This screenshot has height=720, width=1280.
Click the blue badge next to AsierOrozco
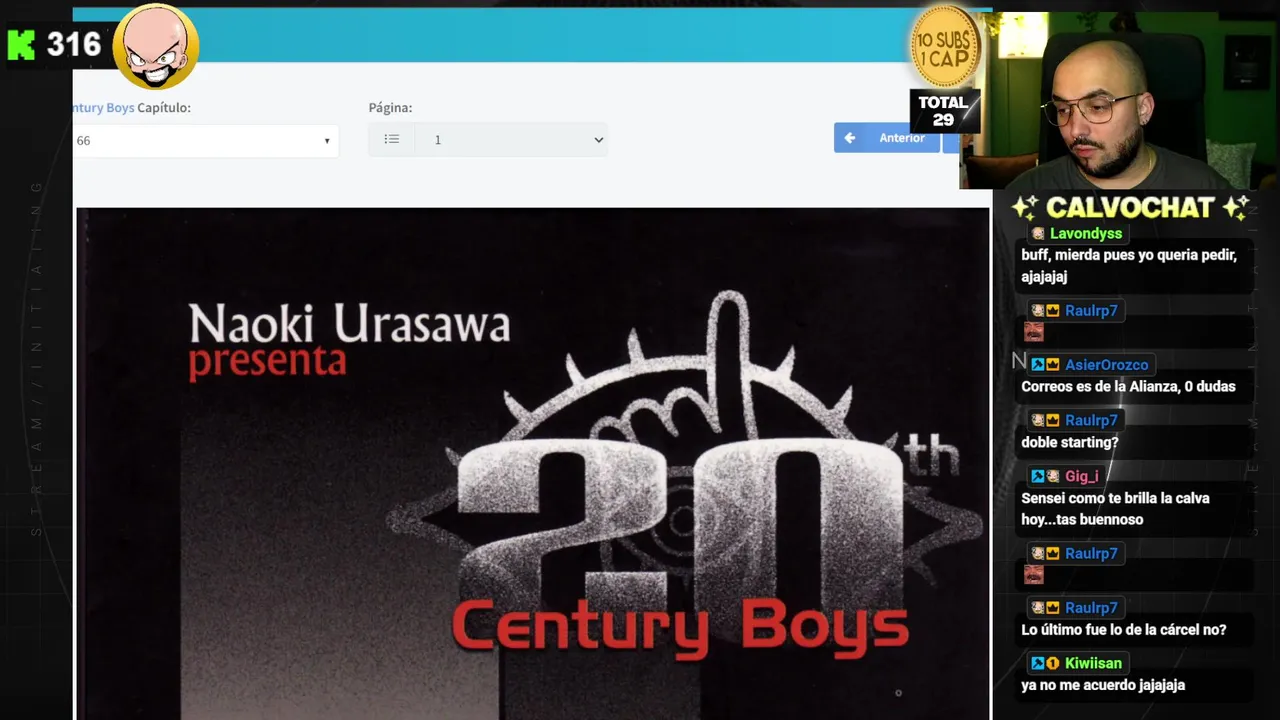coord(1038,365)
